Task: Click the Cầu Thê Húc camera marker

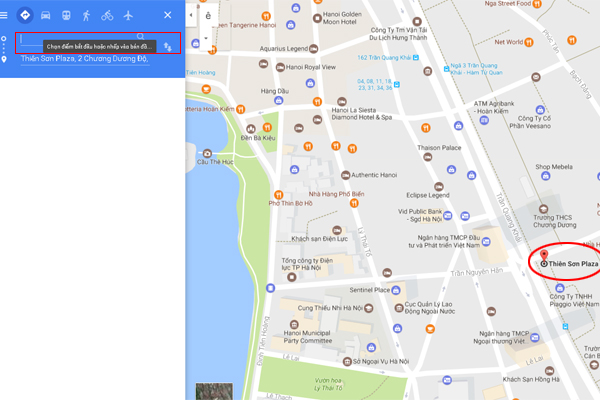Action: point(207,154)
